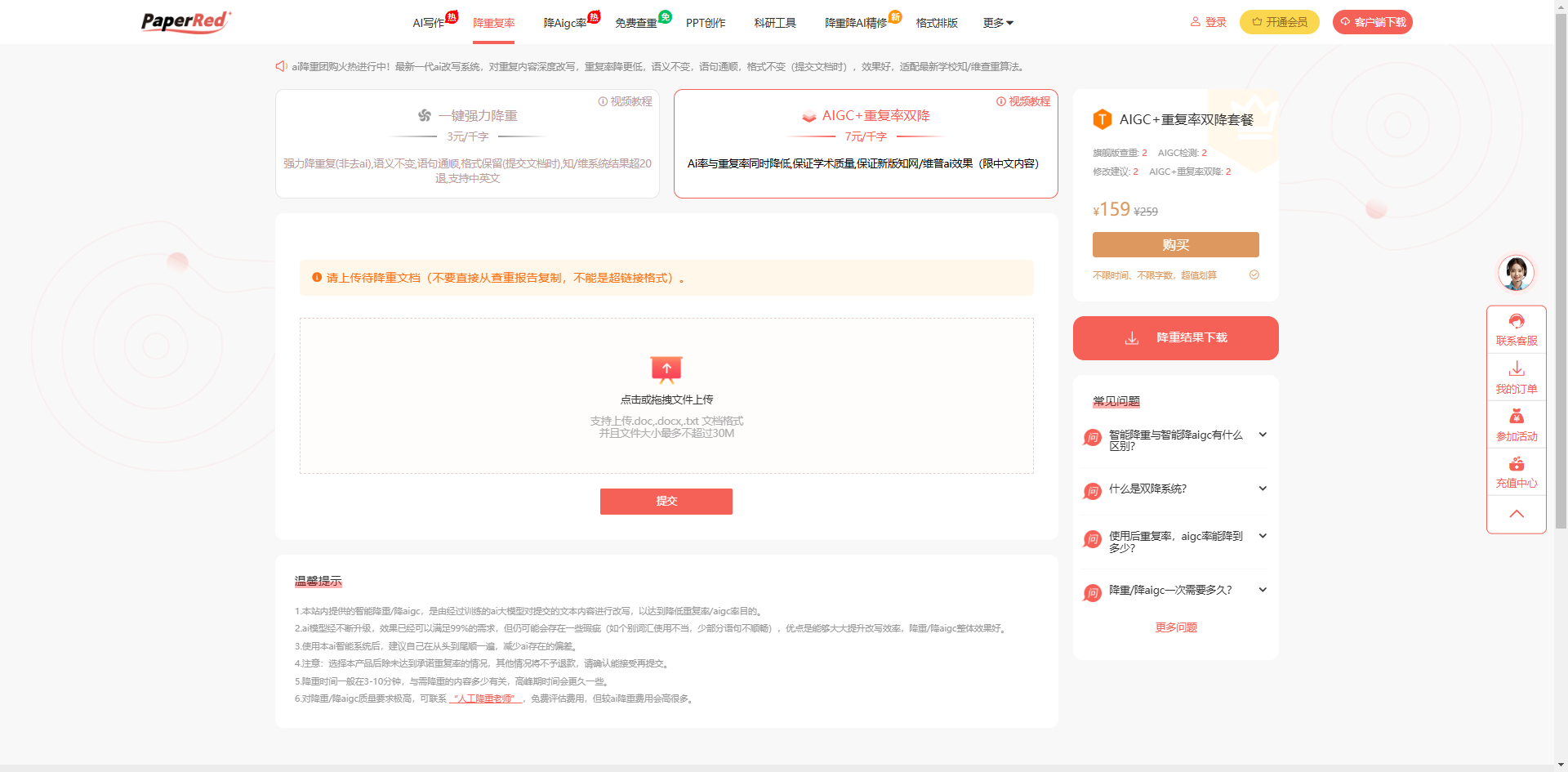Select the AIGC+重复率双降 mode card
This screenshot has height=772, width=1568.
coord(866,144)
